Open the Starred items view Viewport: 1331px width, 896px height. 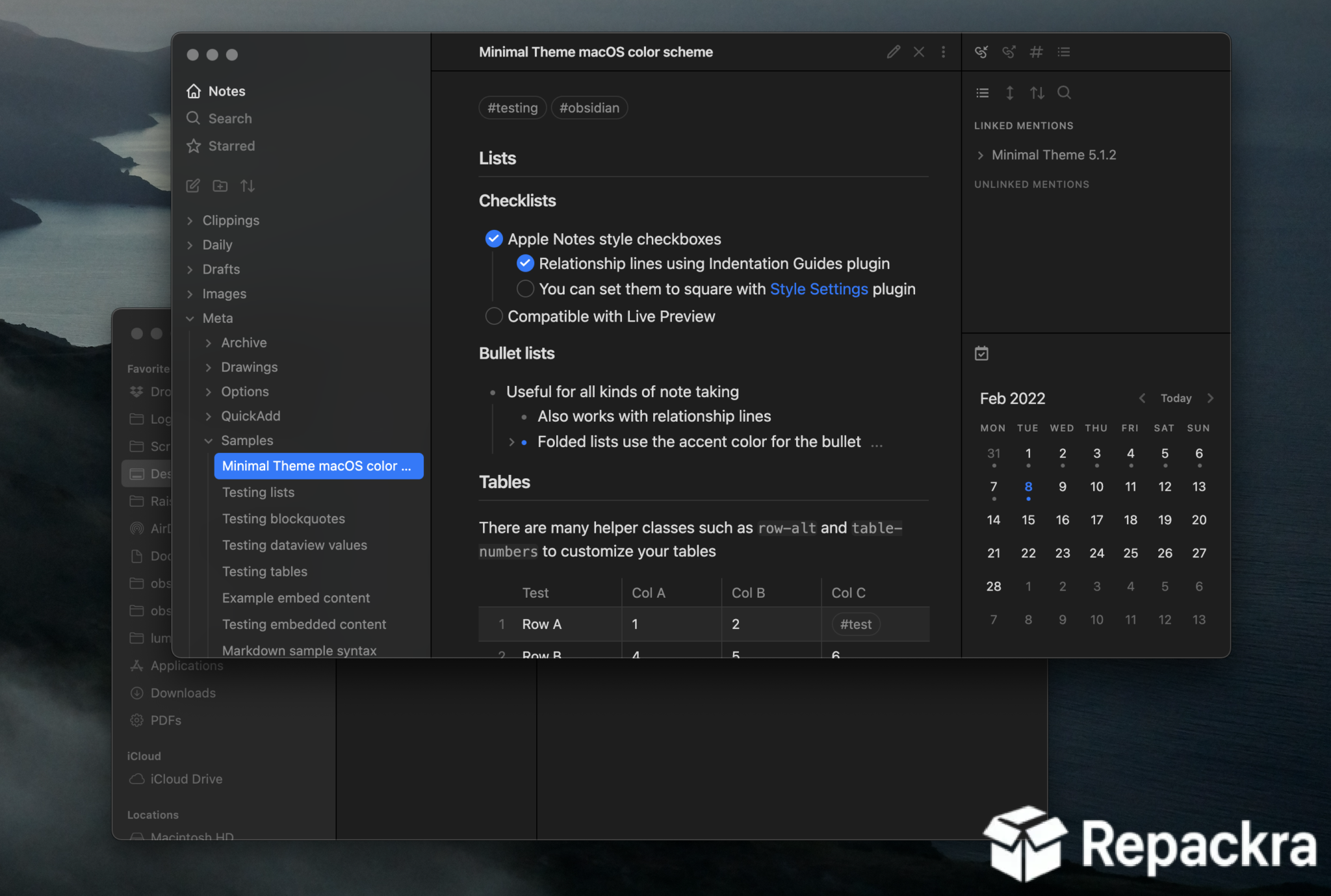tap(221, 146)
